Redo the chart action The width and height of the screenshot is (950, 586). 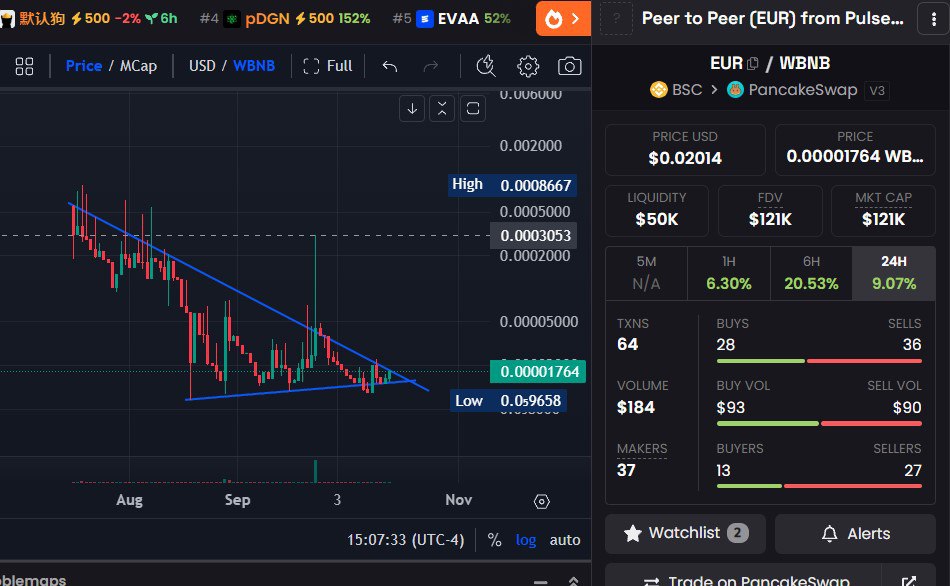(431, 66)
